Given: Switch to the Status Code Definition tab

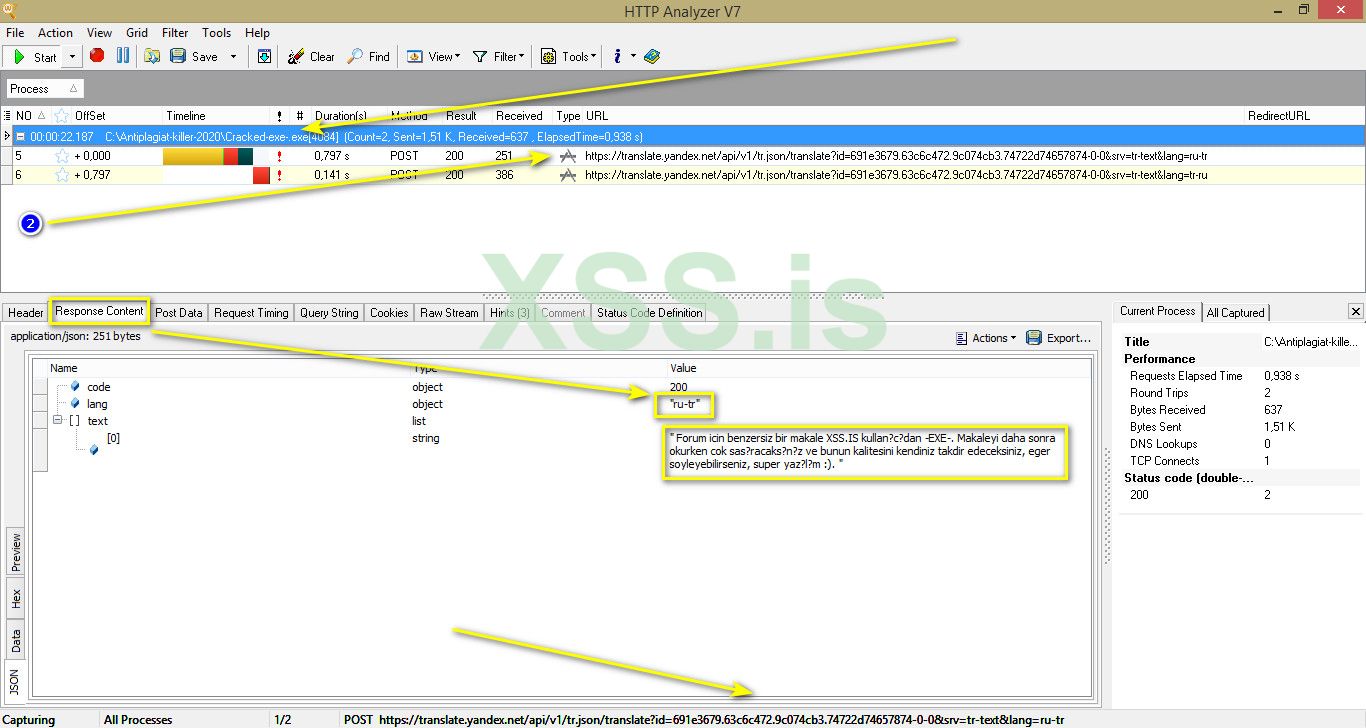Looking at the screenshot, I should pos(650,313).
